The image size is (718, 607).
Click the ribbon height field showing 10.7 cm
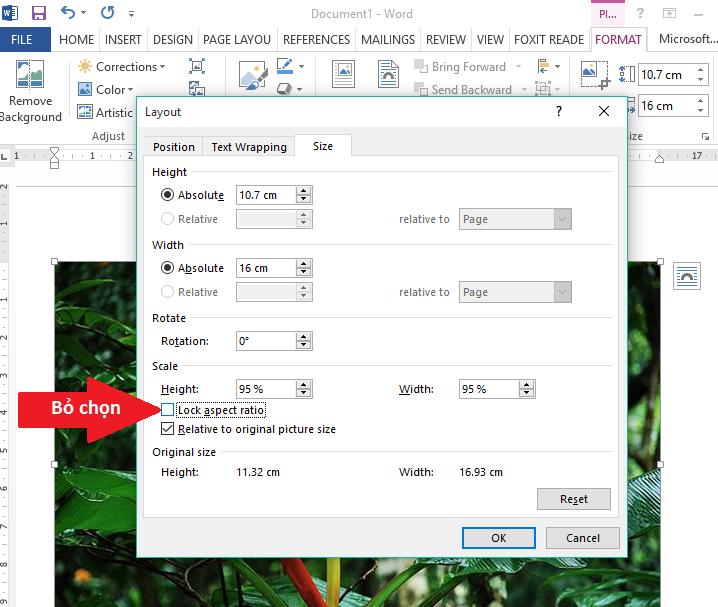click(667, 75)
